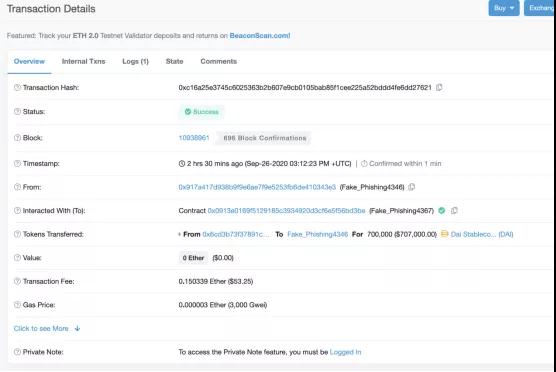Click the stopwatch icon beside Confirmed within 1 min

(x=364, y=163)
